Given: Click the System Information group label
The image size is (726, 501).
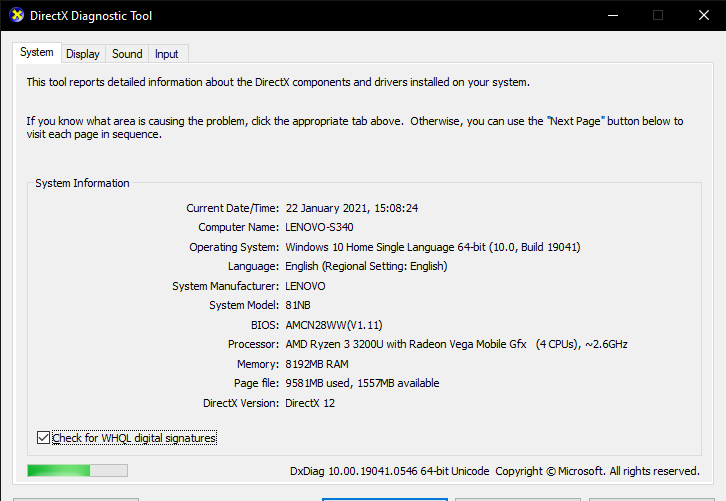Looking at the screenshot, I should (x=82, y=183).
